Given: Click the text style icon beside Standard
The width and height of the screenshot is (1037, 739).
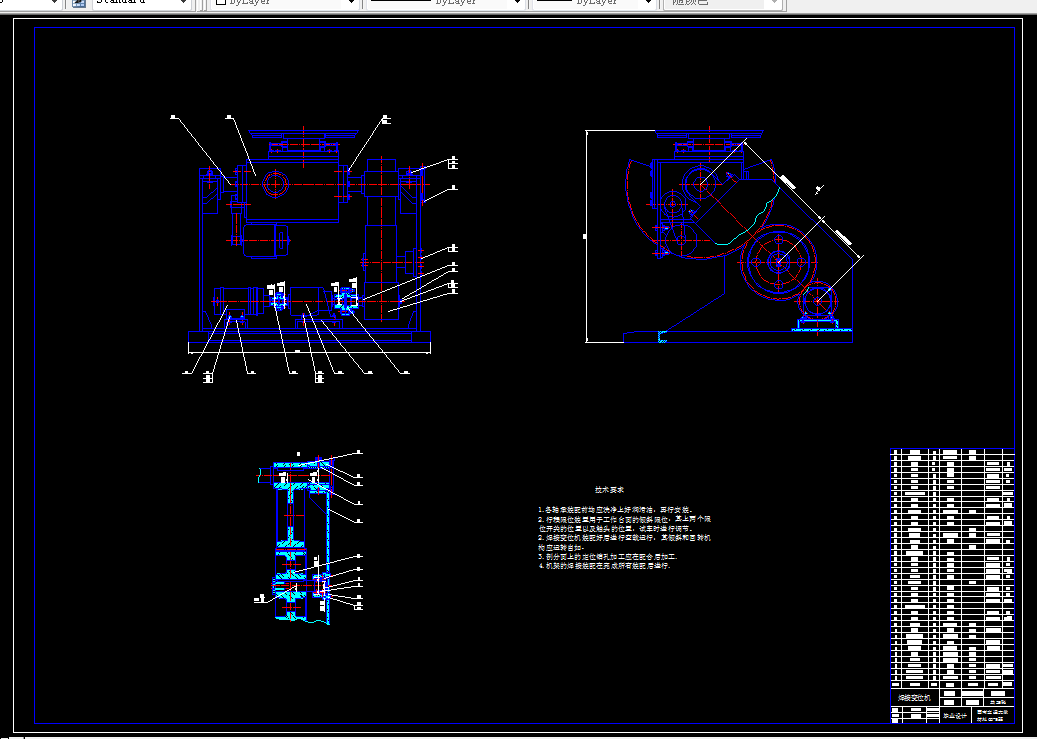Looking at the screenshot, I should 79,3.
